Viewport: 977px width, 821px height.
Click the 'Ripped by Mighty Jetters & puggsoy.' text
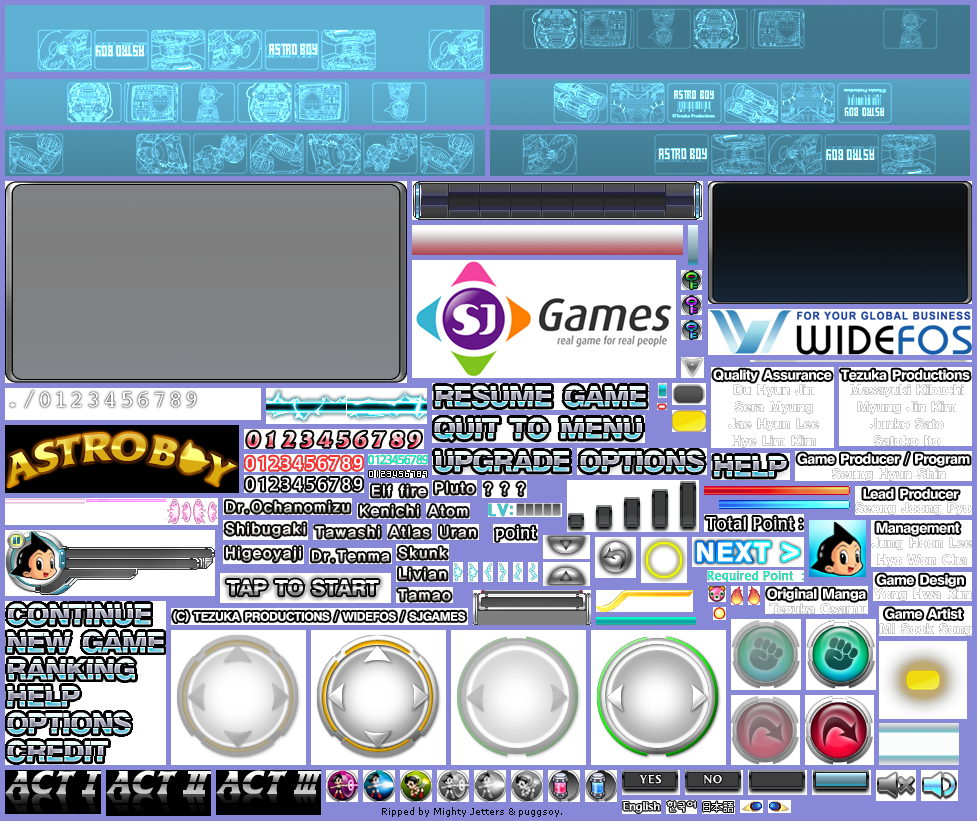tap(472, 812)
